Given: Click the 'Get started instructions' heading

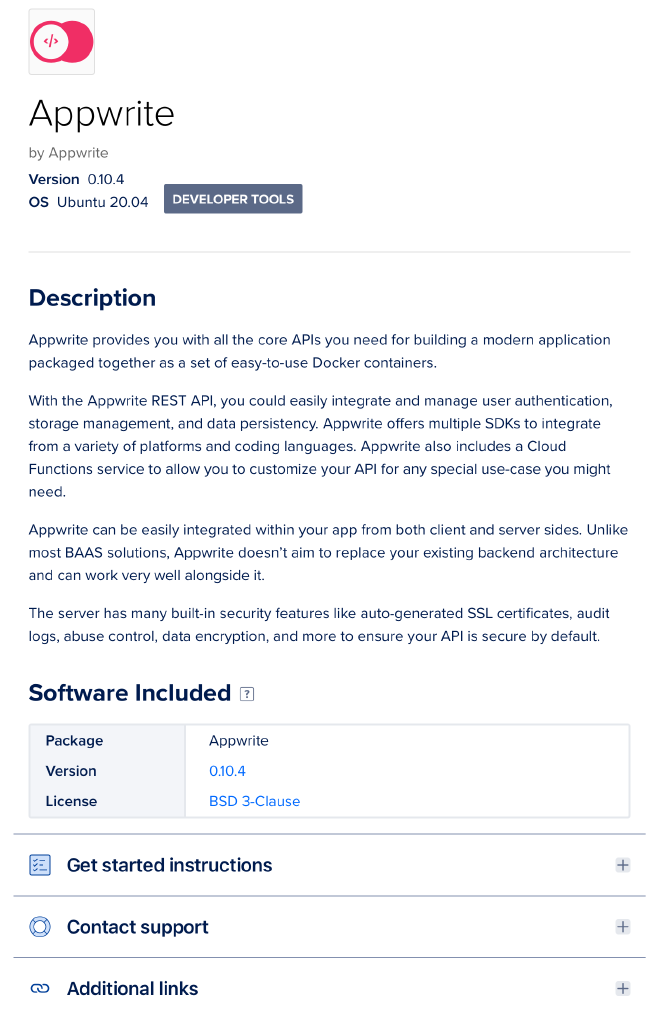Looking at the screenshot, I should click(169, 864).
